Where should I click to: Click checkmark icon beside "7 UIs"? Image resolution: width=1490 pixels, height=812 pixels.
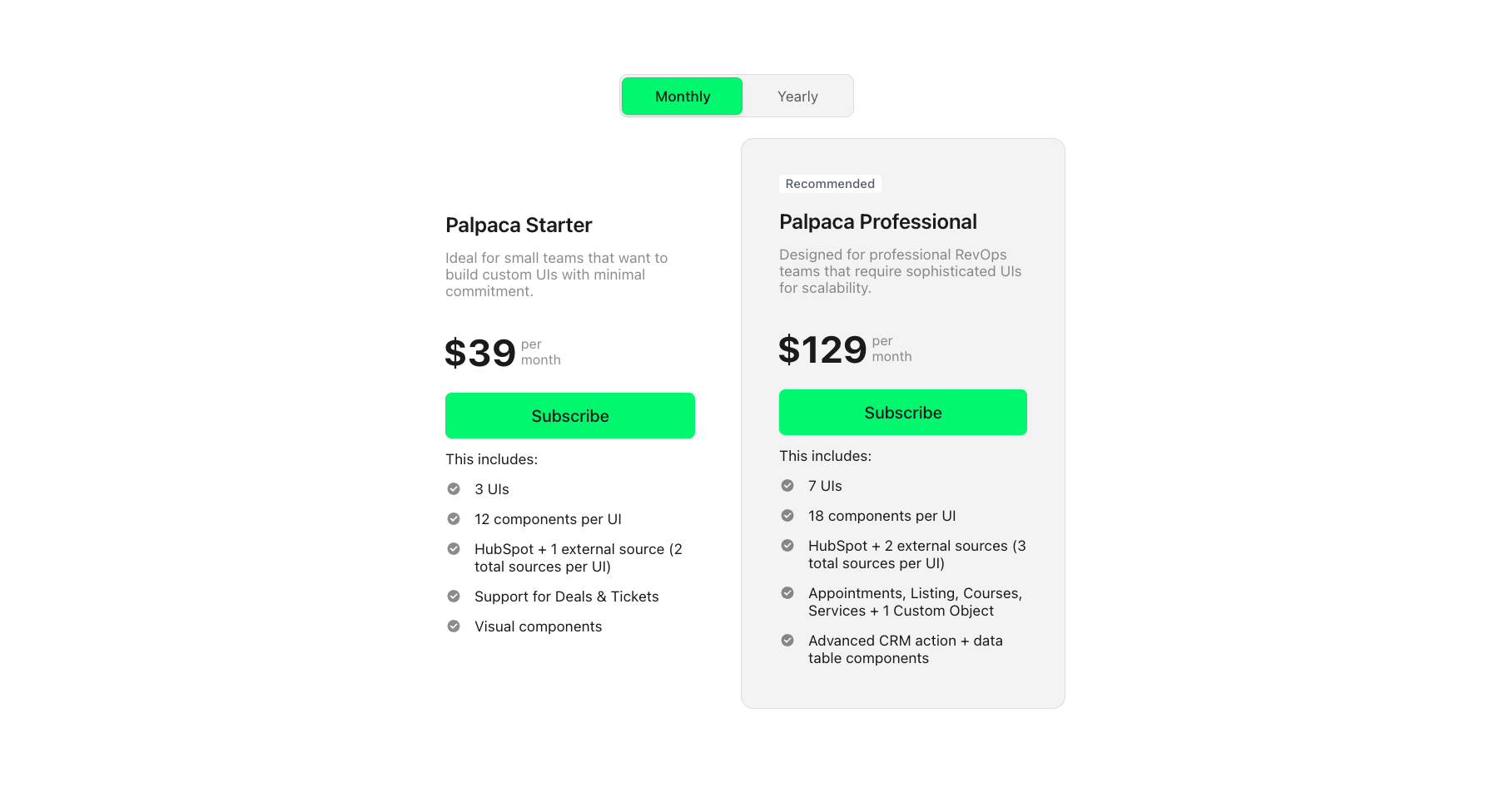[x=787, y=486]
